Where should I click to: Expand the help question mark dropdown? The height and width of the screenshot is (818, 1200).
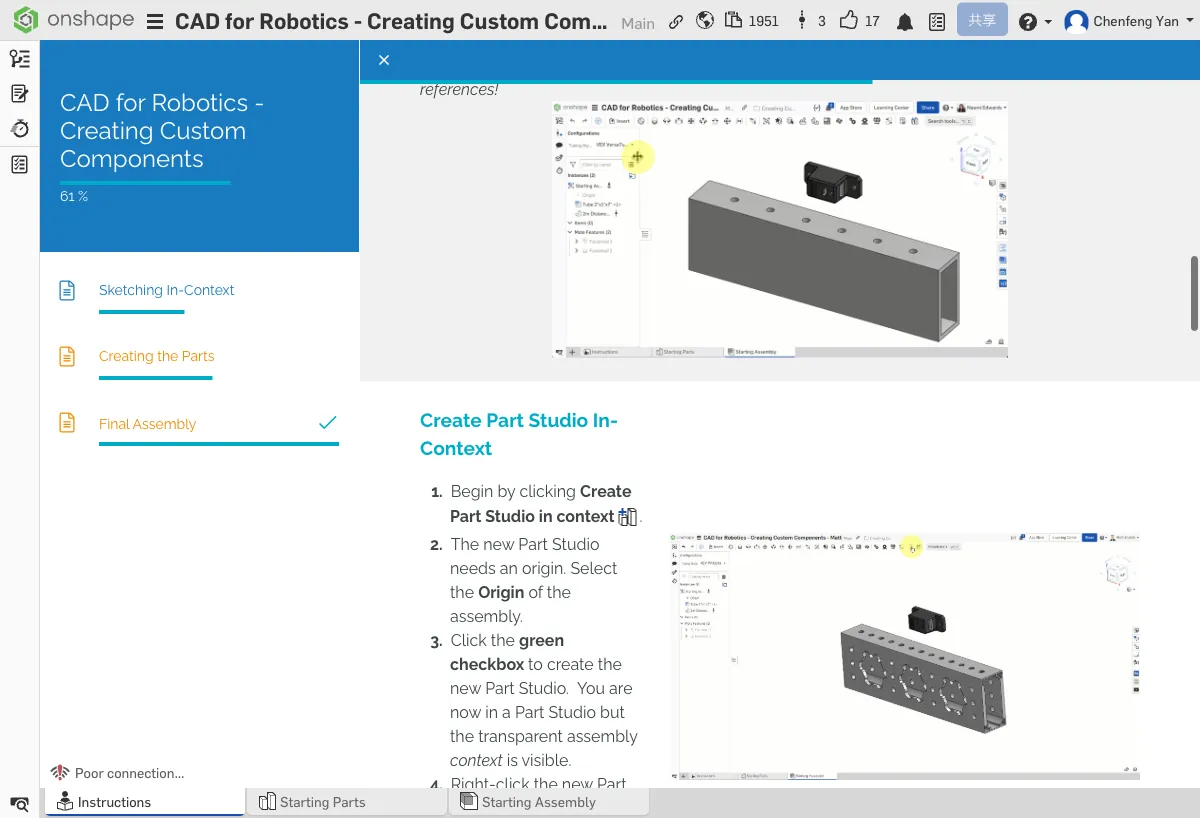point(1034,22)
